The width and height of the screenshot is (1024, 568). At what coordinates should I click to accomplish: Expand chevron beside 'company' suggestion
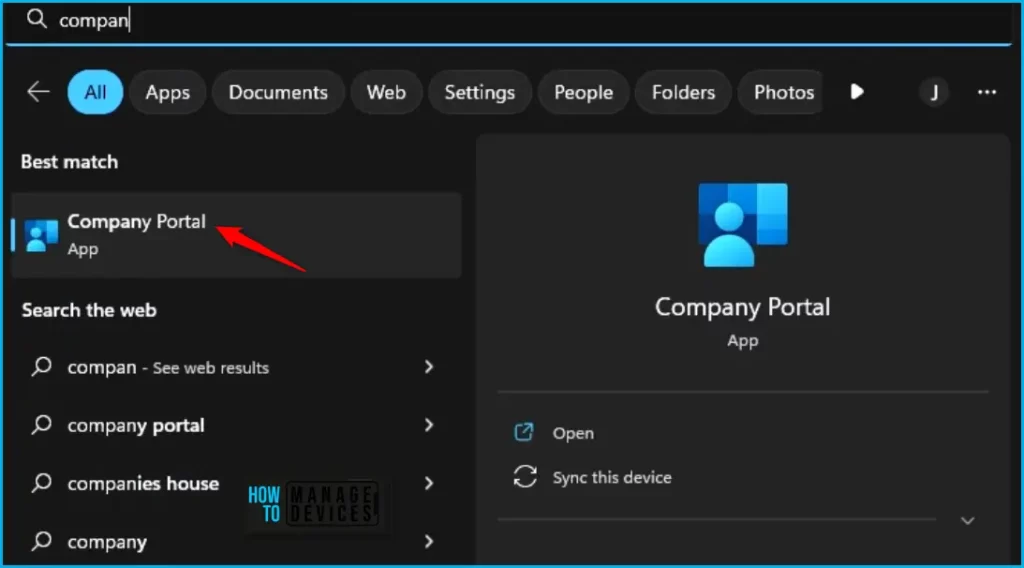428,541
